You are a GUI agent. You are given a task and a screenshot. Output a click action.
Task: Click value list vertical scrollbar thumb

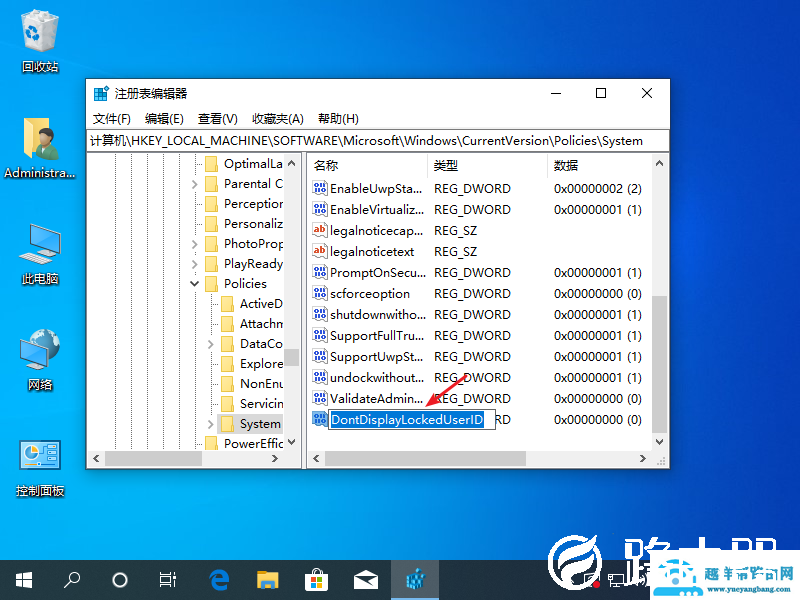click(659, 364)
